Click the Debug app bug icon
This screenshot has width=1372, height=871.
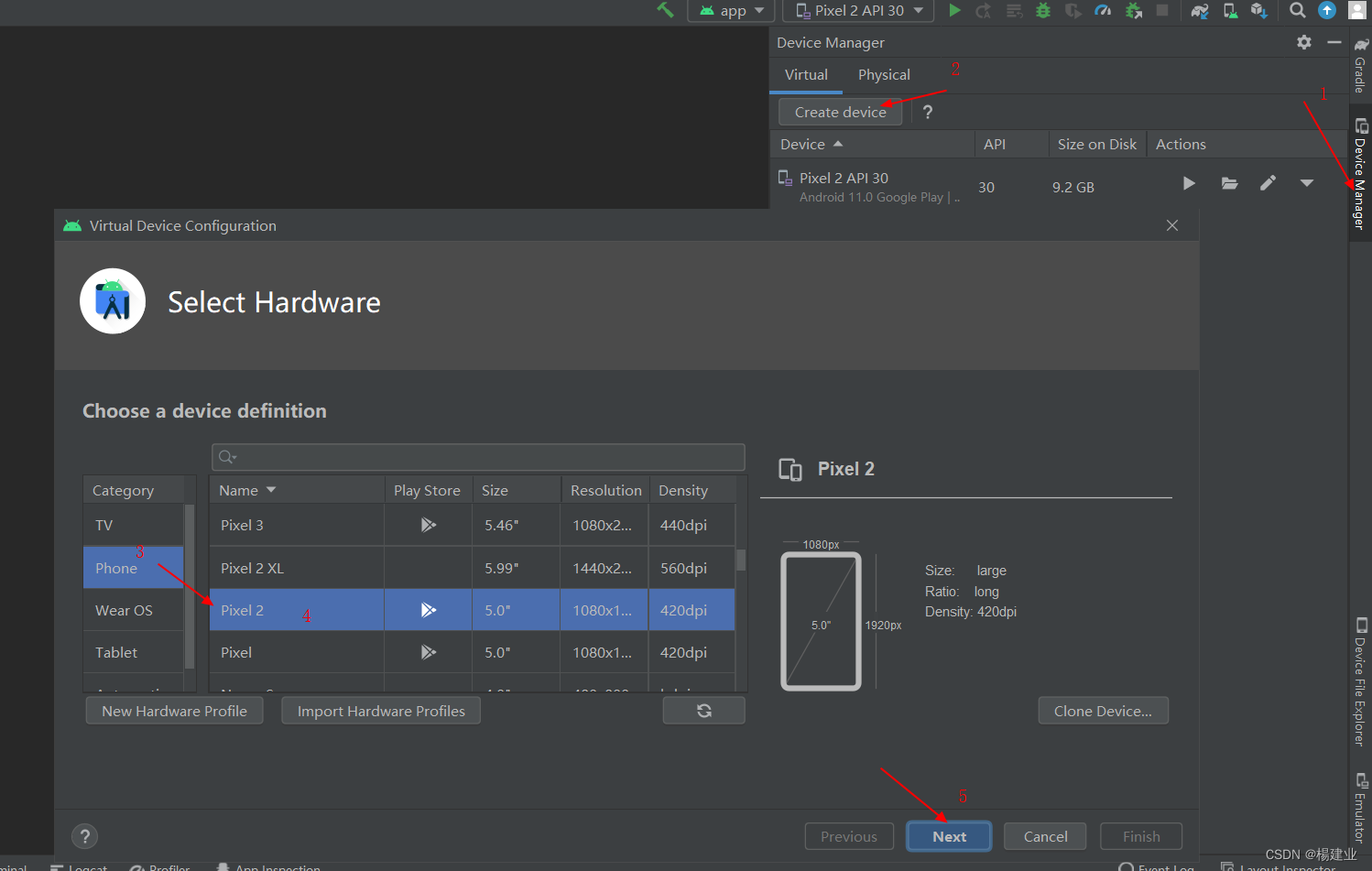tap(1043, 10)
